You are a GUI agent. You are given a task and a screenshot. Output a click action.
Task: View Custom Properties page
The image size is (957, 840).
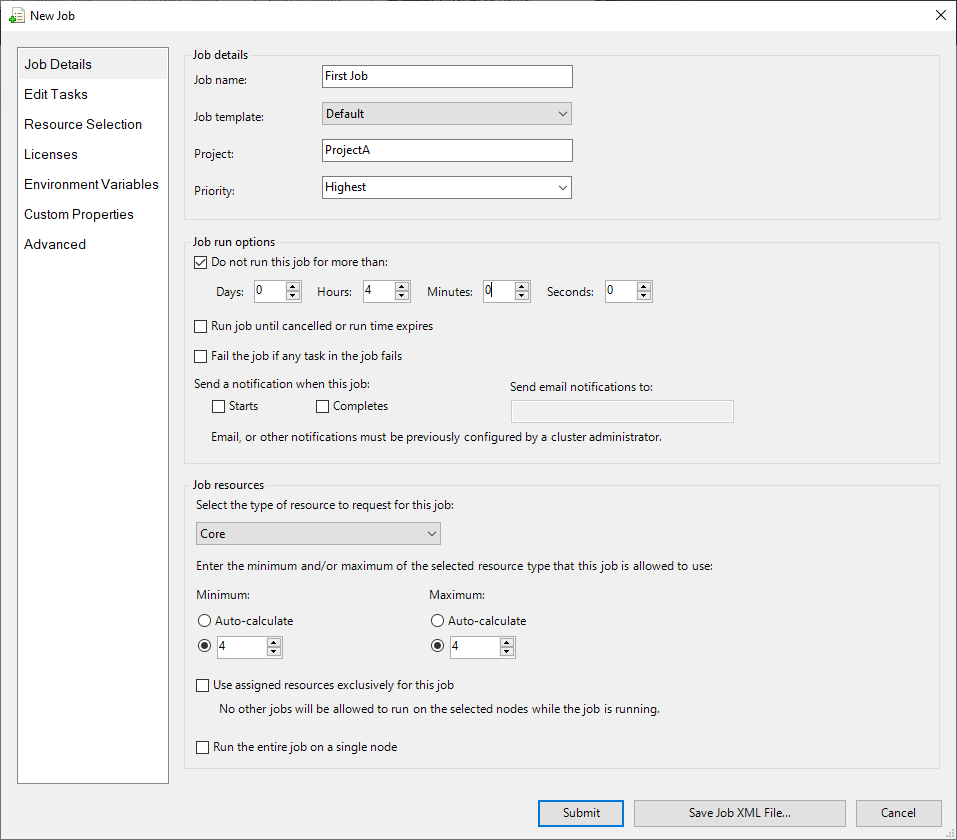click(x=79, y=214)
